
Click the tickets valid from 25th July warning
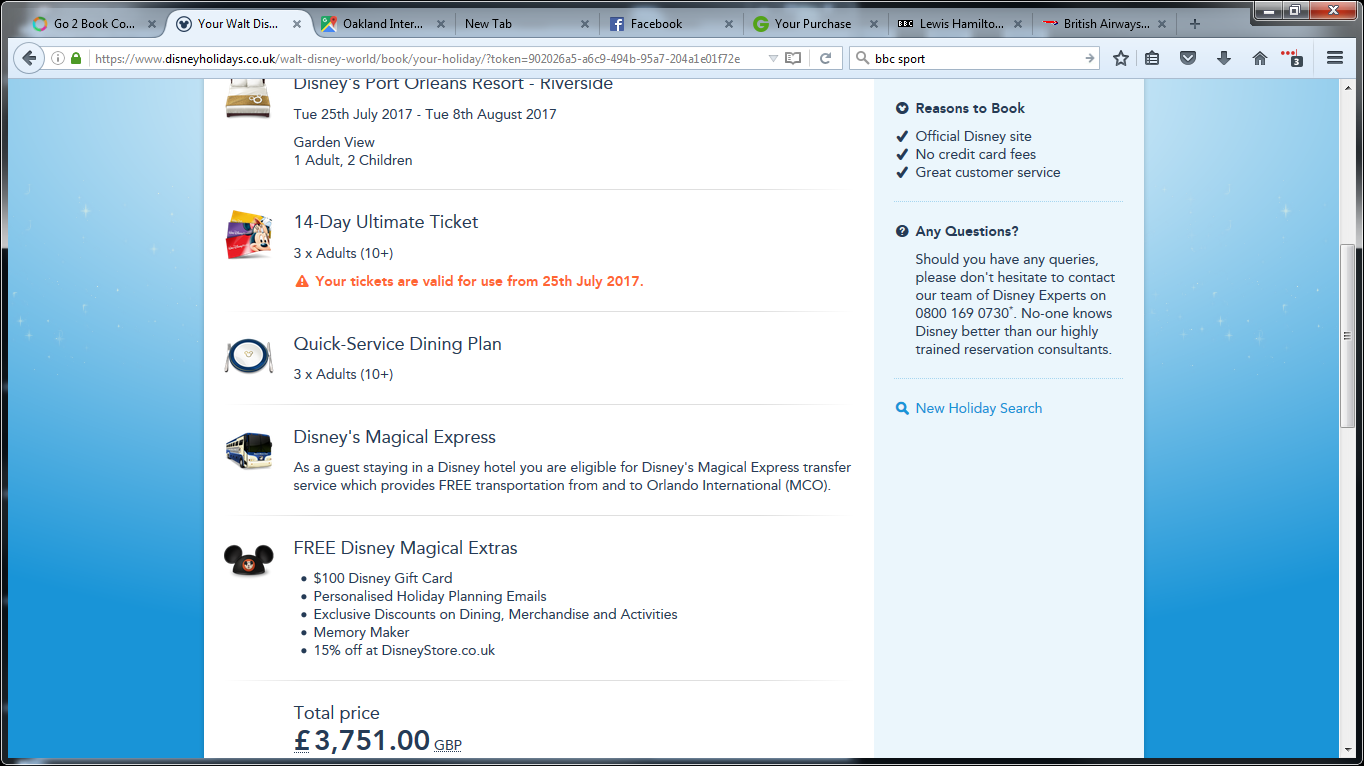click(x=480, y=281)
